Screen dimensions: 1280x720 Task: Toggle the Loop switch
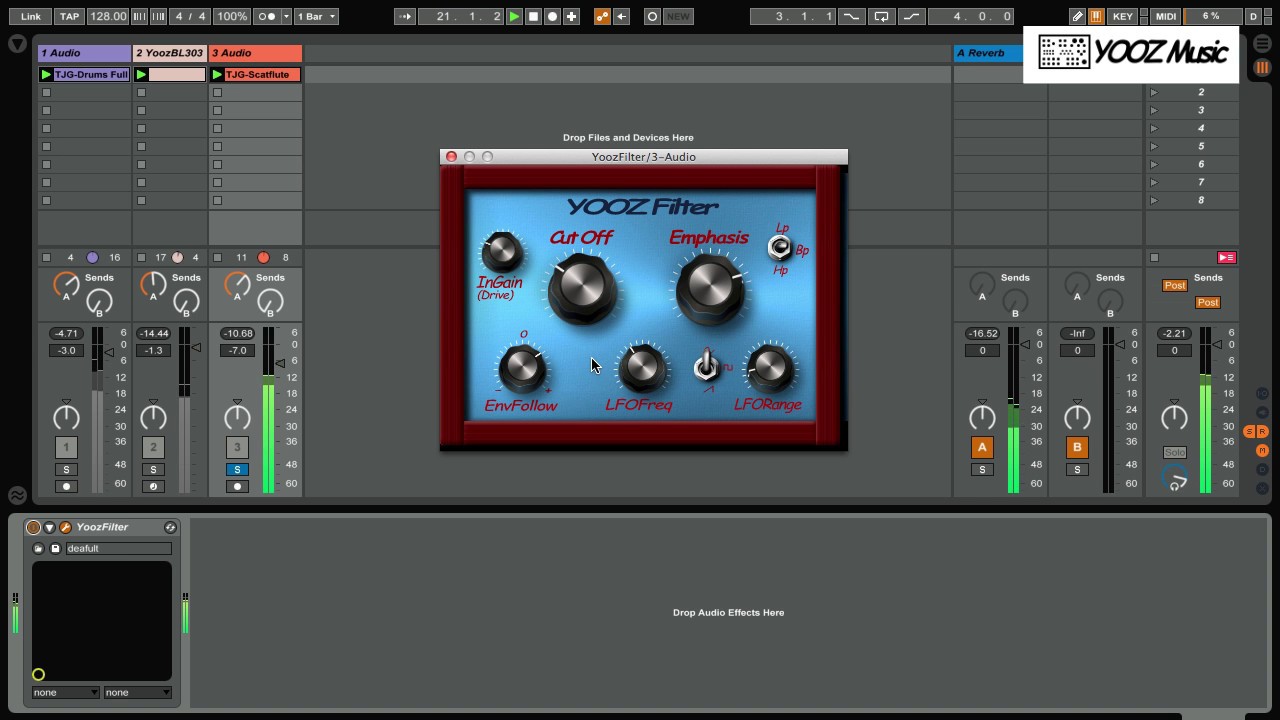(x=881, y=16)
